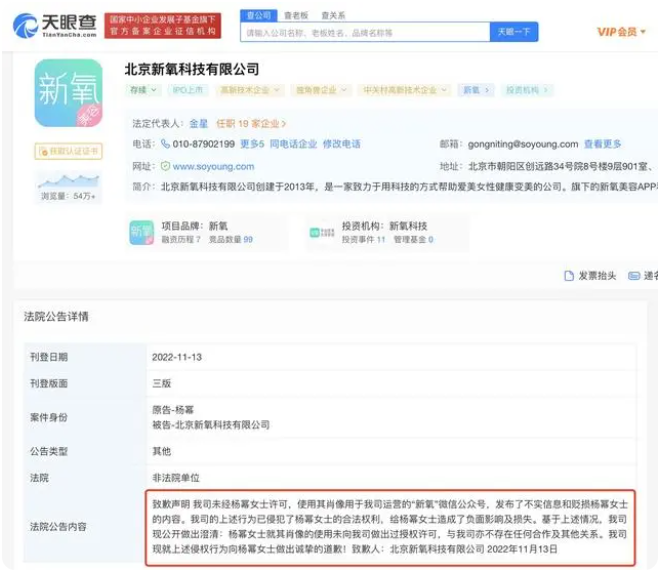Open 管理基金 0 entry
665x577 pixels.
tap(414, 240)
